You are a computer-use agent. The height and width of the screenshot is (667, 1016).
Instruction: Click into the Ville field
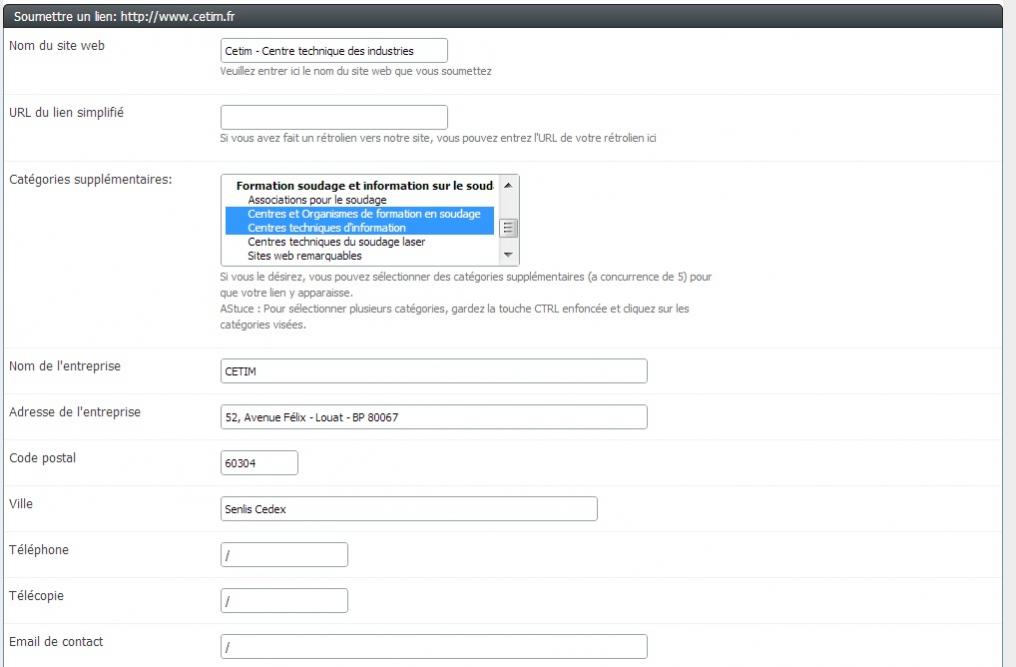(408, 509)
